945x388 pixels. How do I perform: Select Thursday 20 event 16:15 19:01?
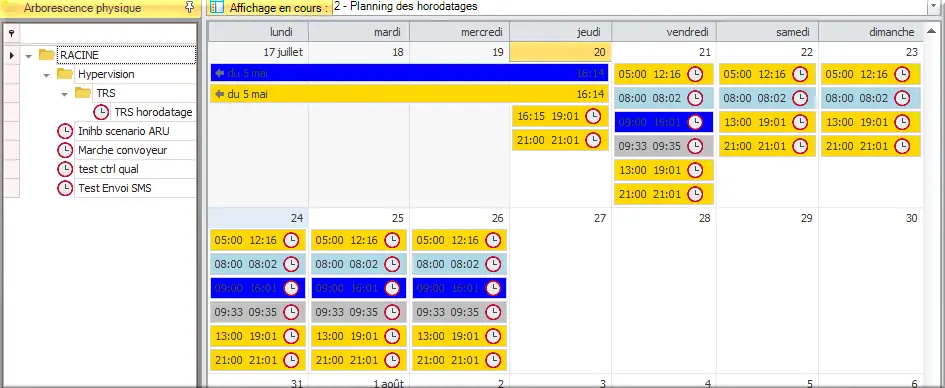click(560, 116)
